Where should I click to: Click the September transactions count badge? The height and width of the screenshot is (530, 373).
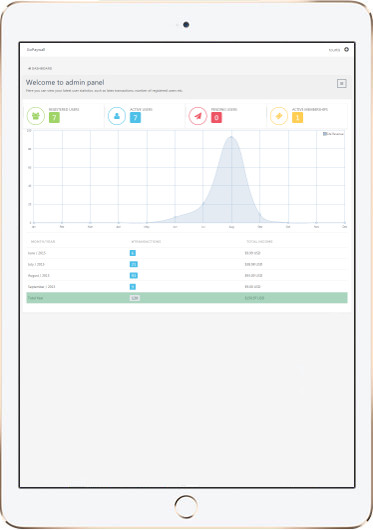click(133, 287)
